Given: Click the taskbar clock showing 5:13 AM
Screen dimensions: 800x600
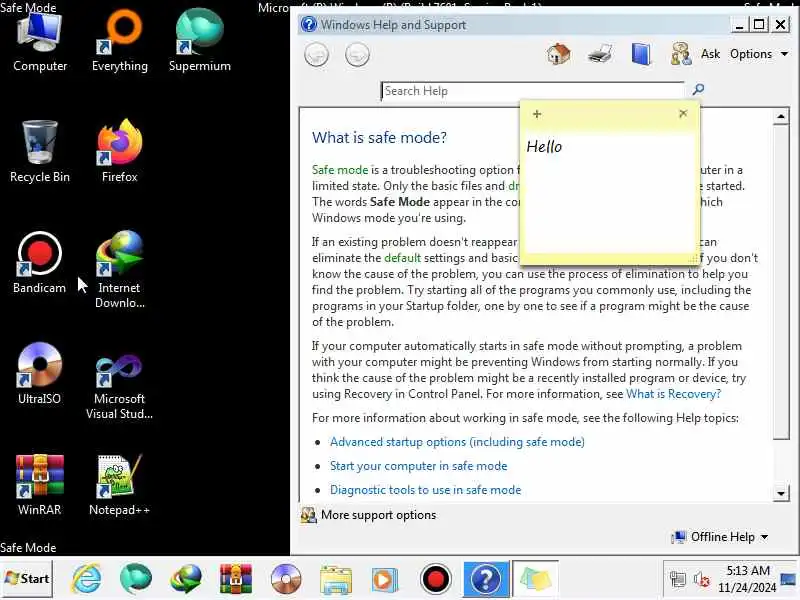Looking at the screenshot, I should pyautogui.click(x=747, y=579).
